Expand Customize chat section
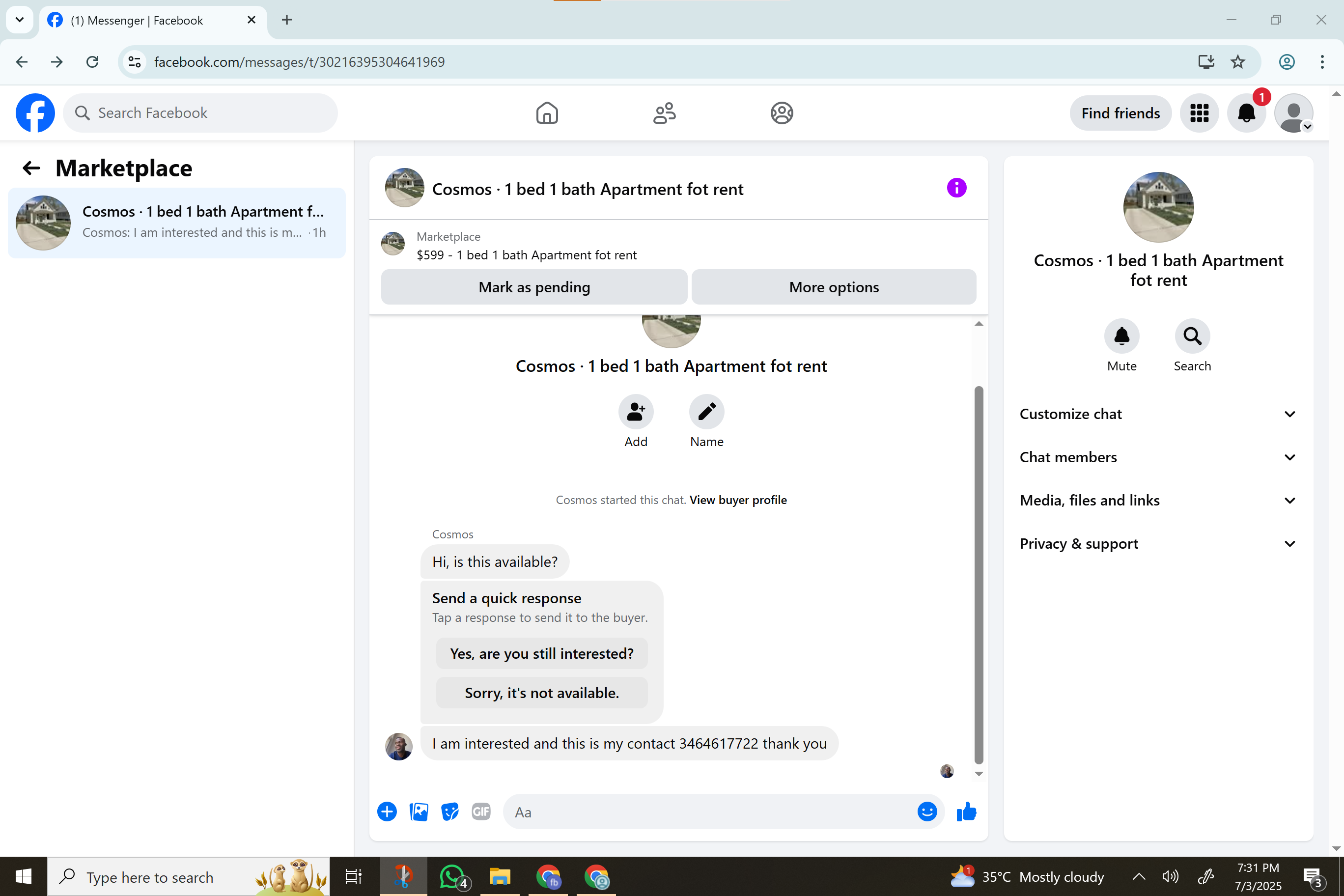1344x896 pixels. tap(1158, 414)
